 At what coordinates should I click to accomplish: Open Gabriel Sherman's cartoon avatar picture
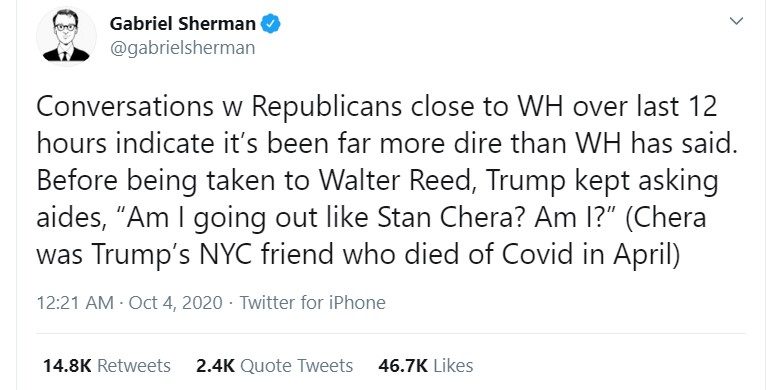point(66,37)
